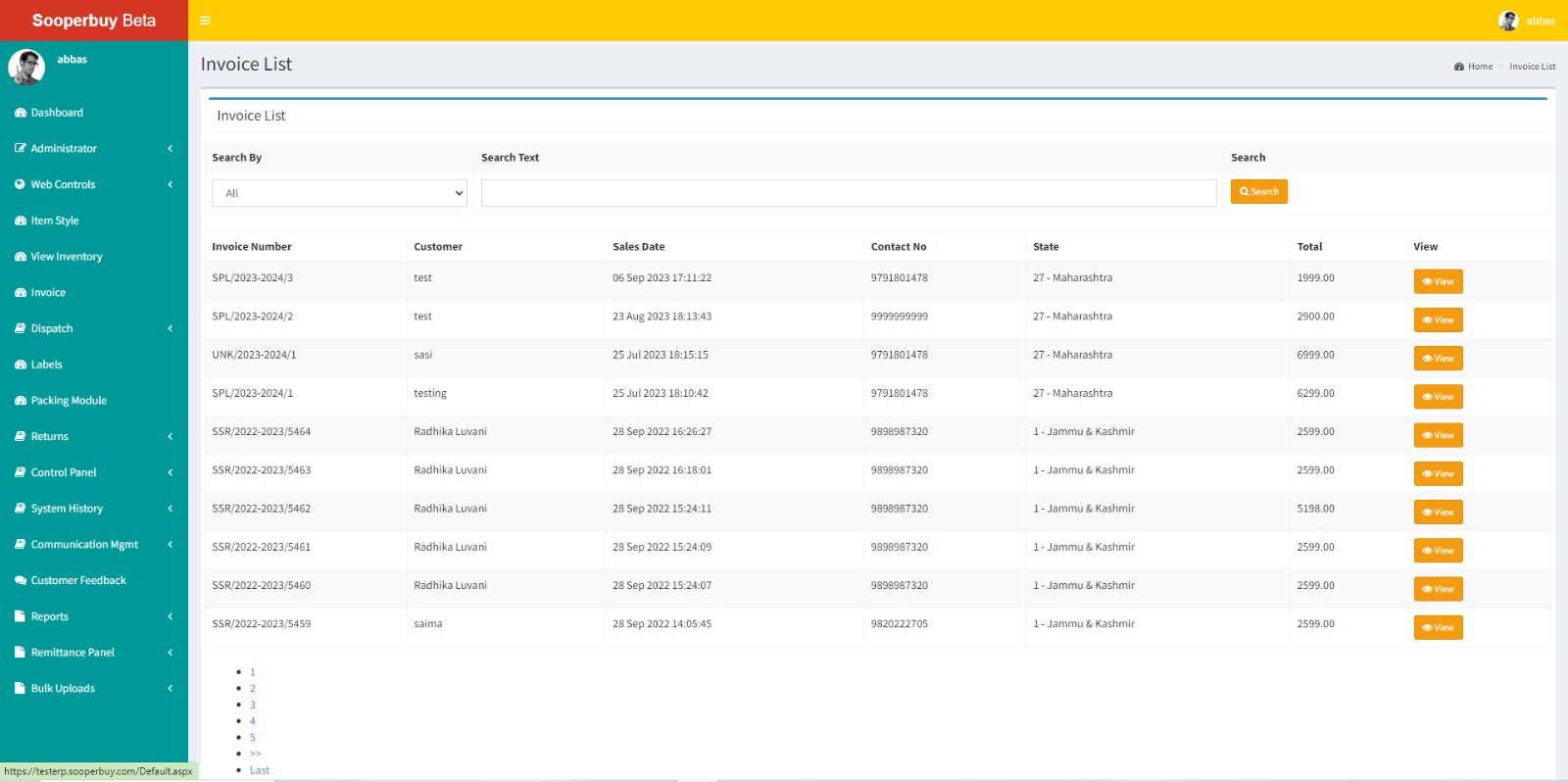Click the Search Text input field
Viewport: 1568px width, 782px height.
click(849, 193)
